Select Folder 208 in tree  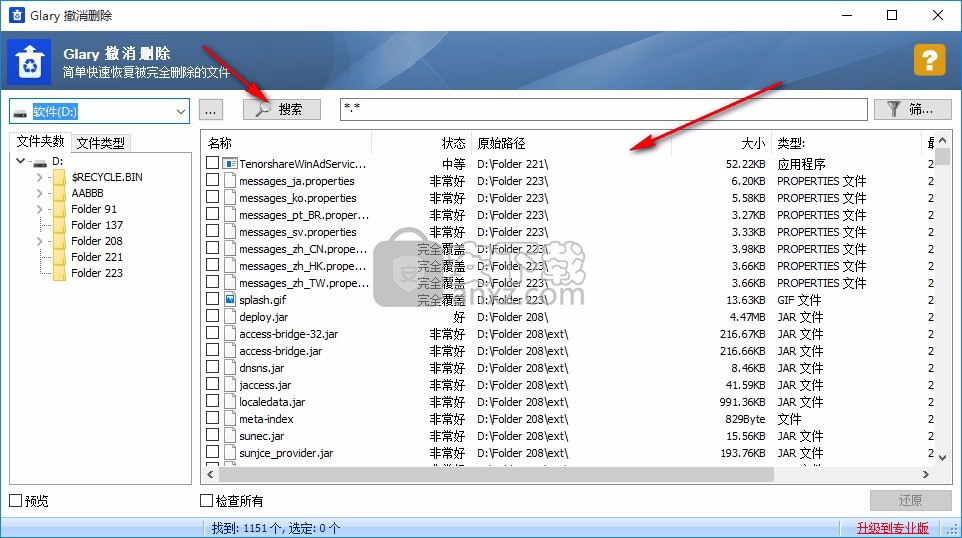(97, 241)
